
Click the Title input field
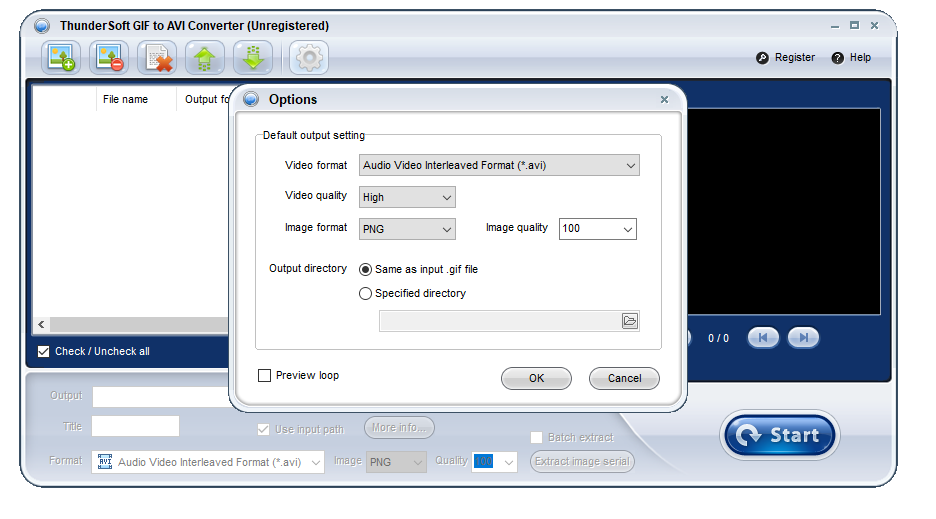[x=136, y=426]
